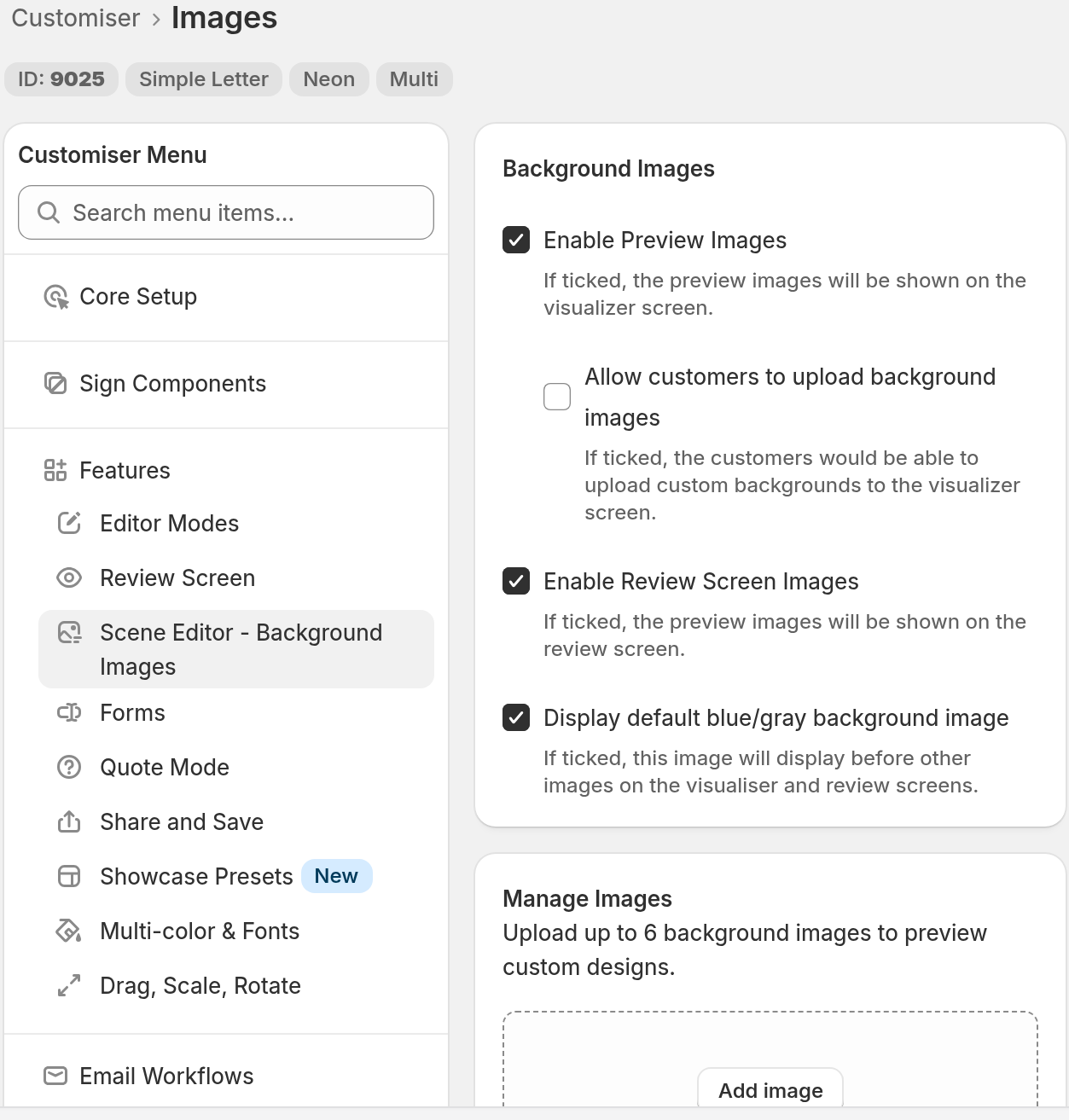Click the Neon tag

[329, 79]
